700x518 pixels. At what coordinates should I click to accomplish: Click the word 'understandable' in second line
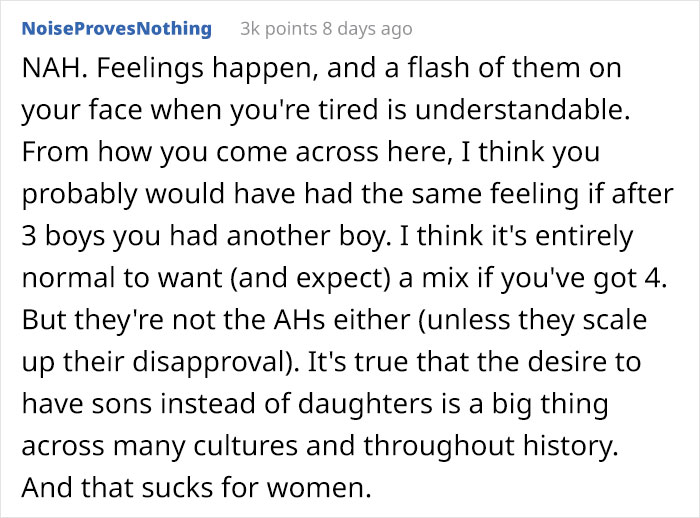coord(519,110)
